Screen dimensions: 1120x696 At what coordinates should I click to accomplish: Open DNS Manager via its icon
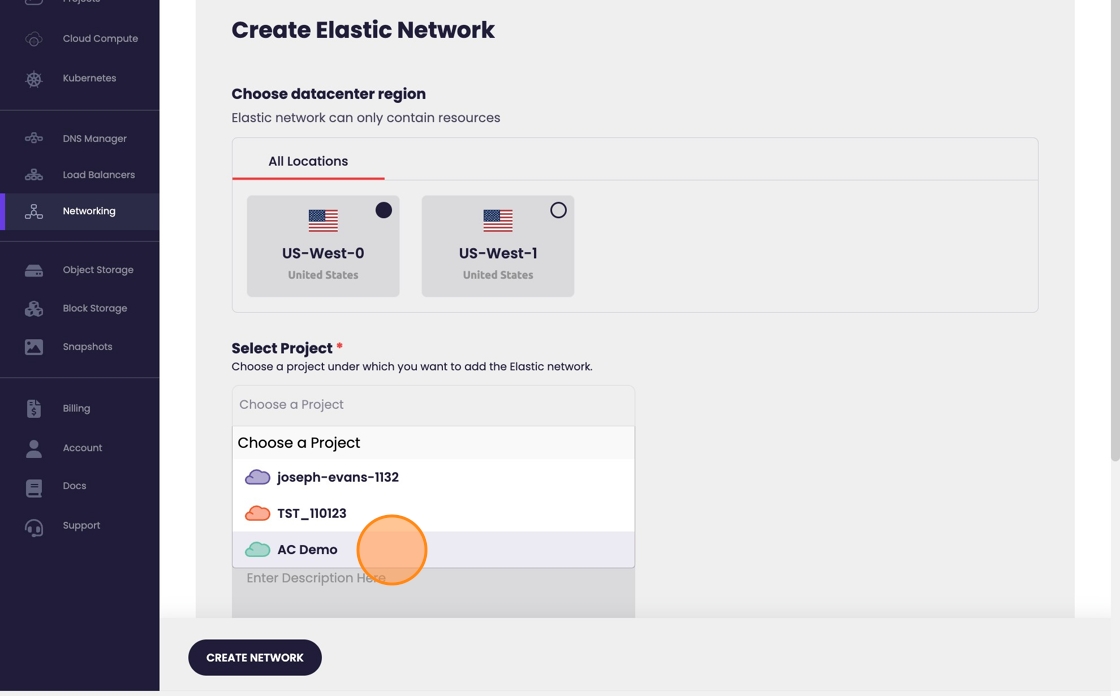34,139
